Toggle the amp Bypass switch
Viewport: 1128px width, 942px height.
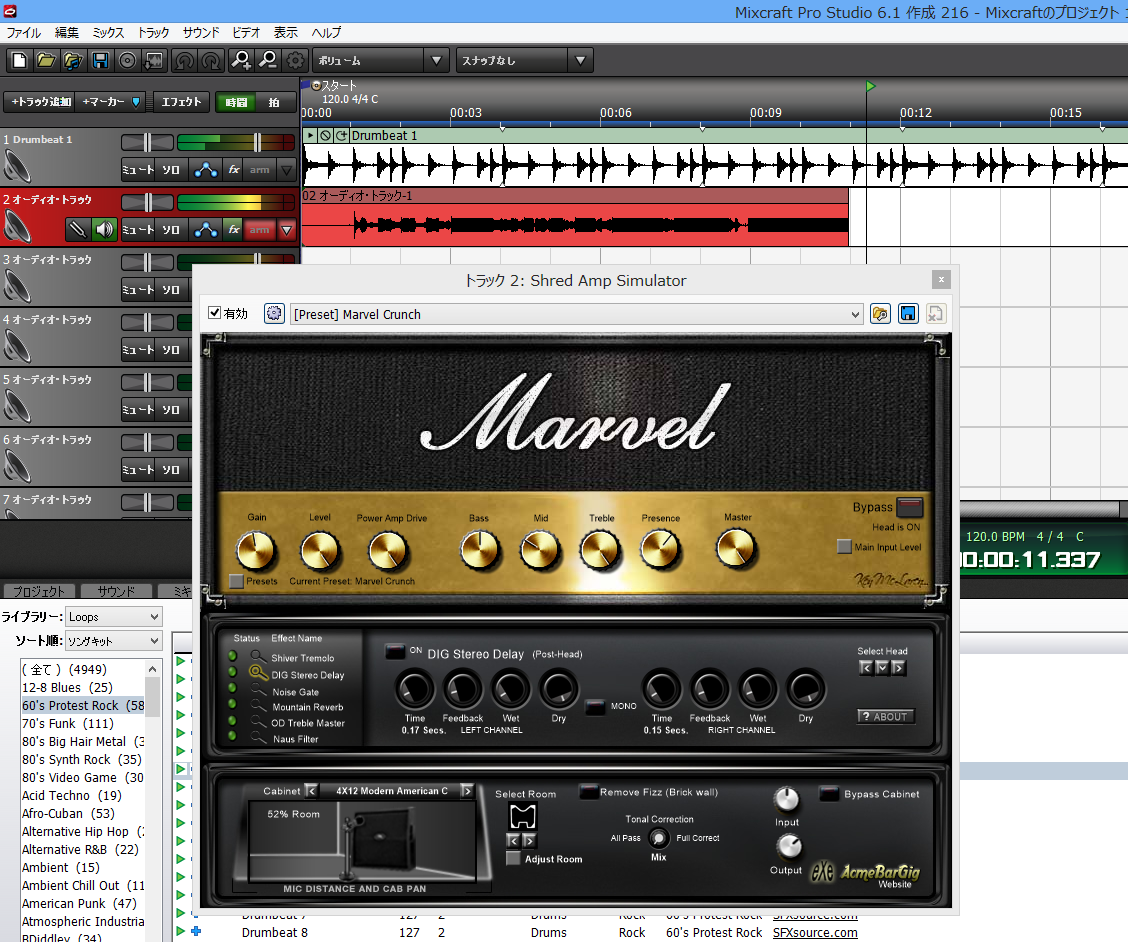909,507
